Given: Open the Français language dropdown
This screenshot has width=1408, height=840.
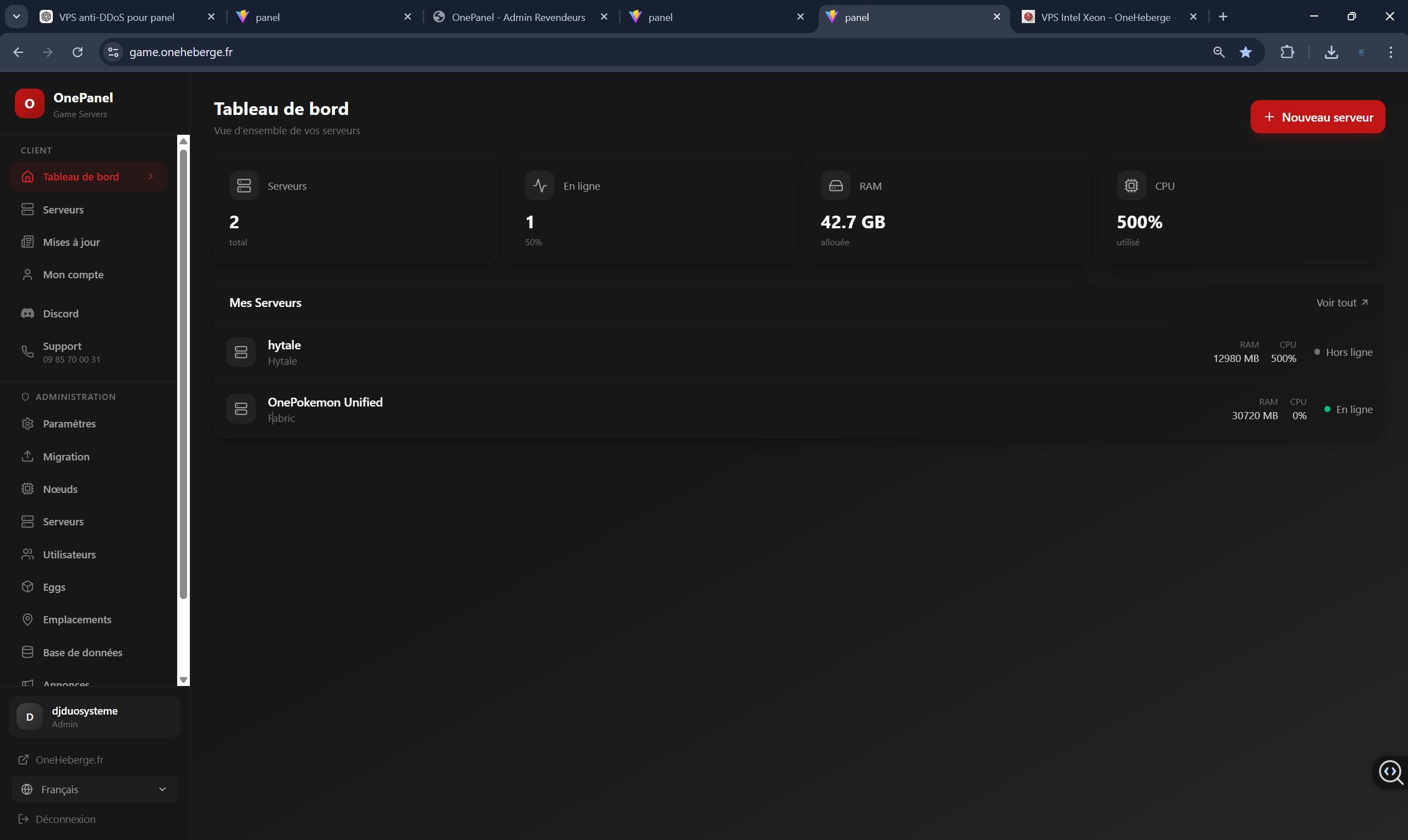Looking at the screenshot, I should 94,789.
